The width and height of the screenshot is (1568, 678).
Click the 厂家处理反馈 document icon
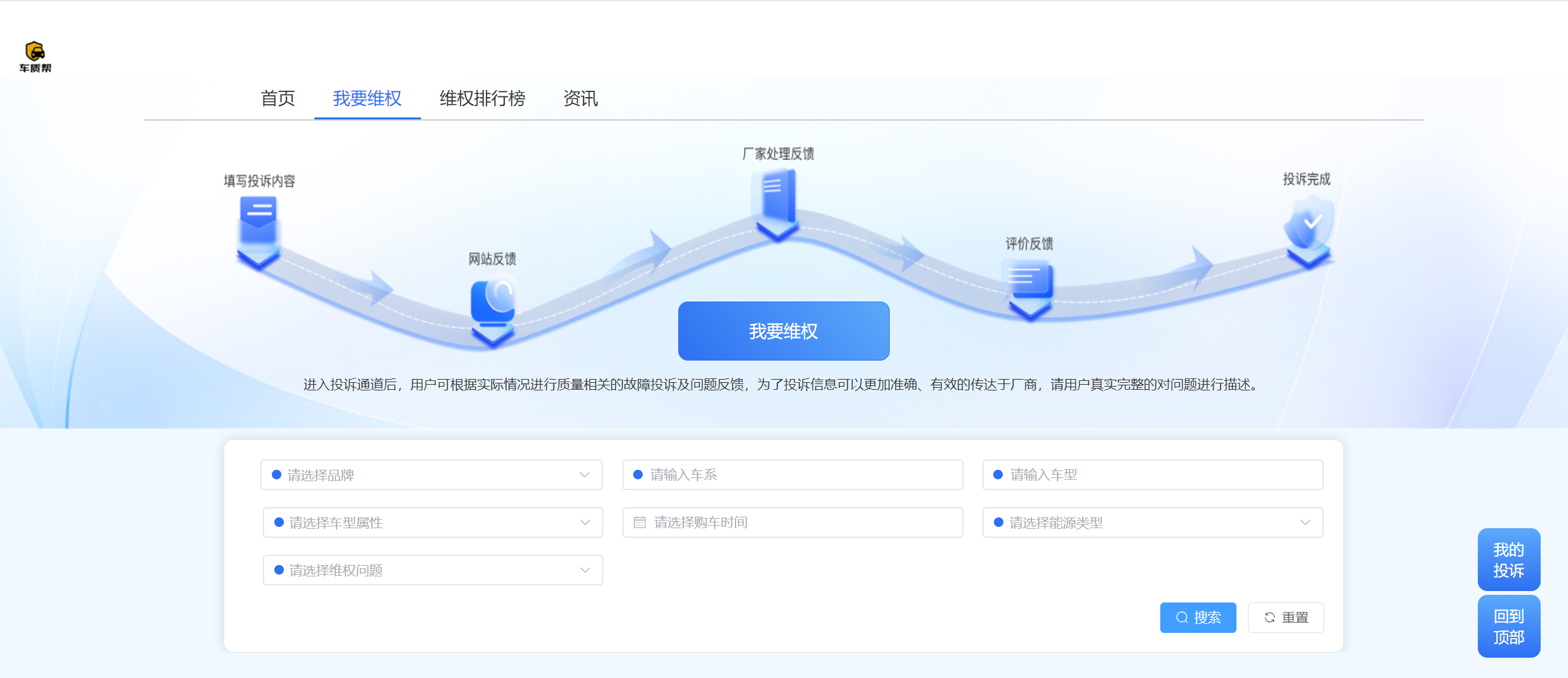point(777,196)
